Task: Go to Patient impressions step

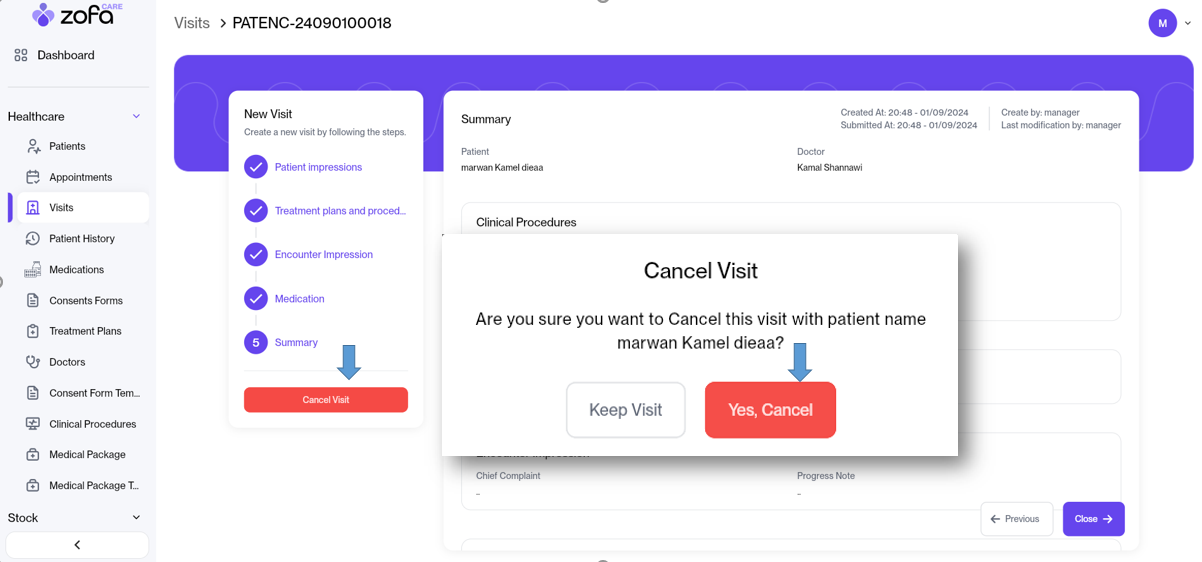Action: click(318, 167)
